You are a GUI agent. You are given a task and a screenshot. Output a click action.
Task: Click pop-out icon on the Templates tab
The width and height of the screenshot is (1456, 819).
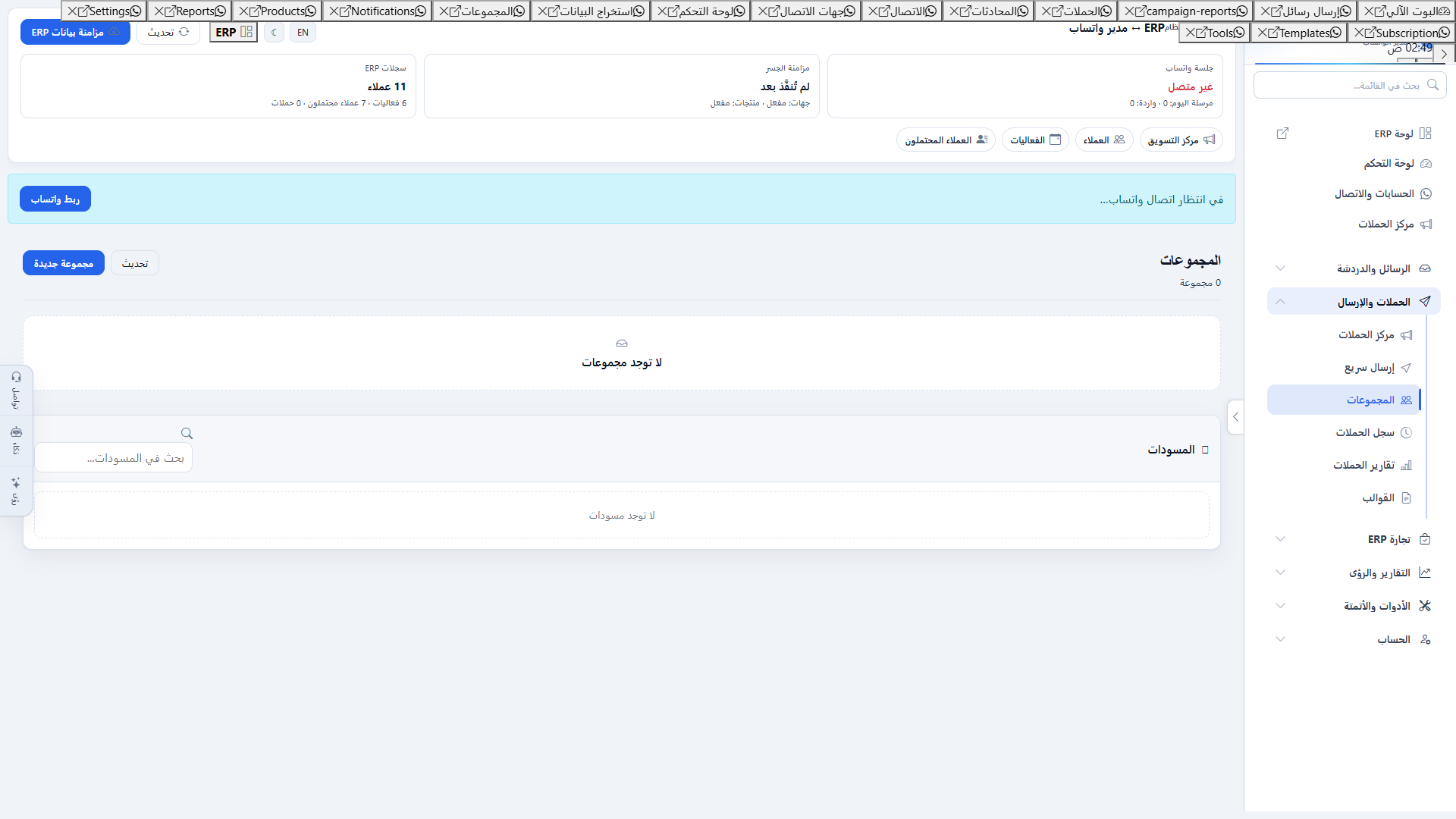[1273, 33]
